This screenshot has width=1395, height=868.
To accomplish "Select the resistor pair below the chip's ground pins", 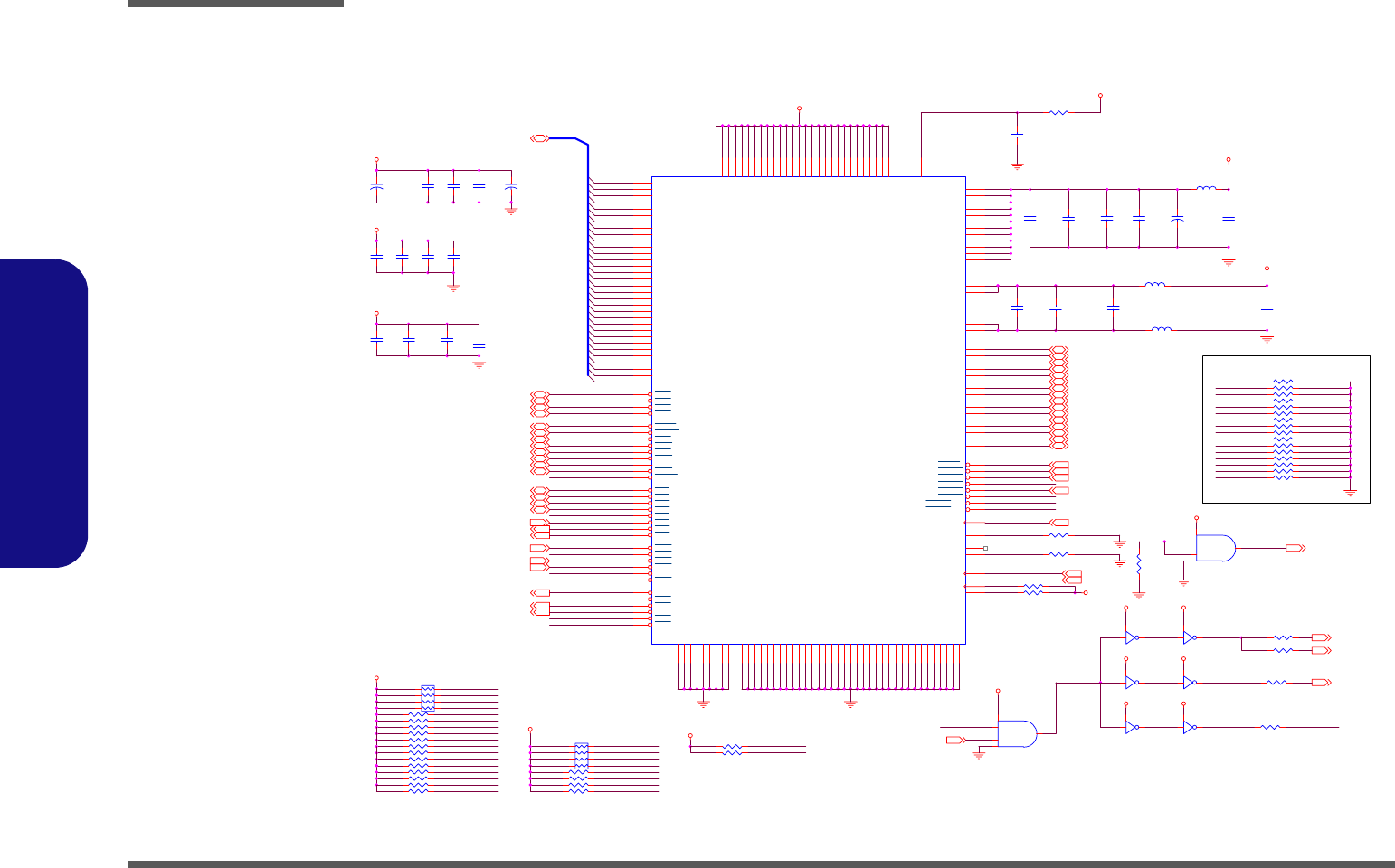I will point(733,750).
